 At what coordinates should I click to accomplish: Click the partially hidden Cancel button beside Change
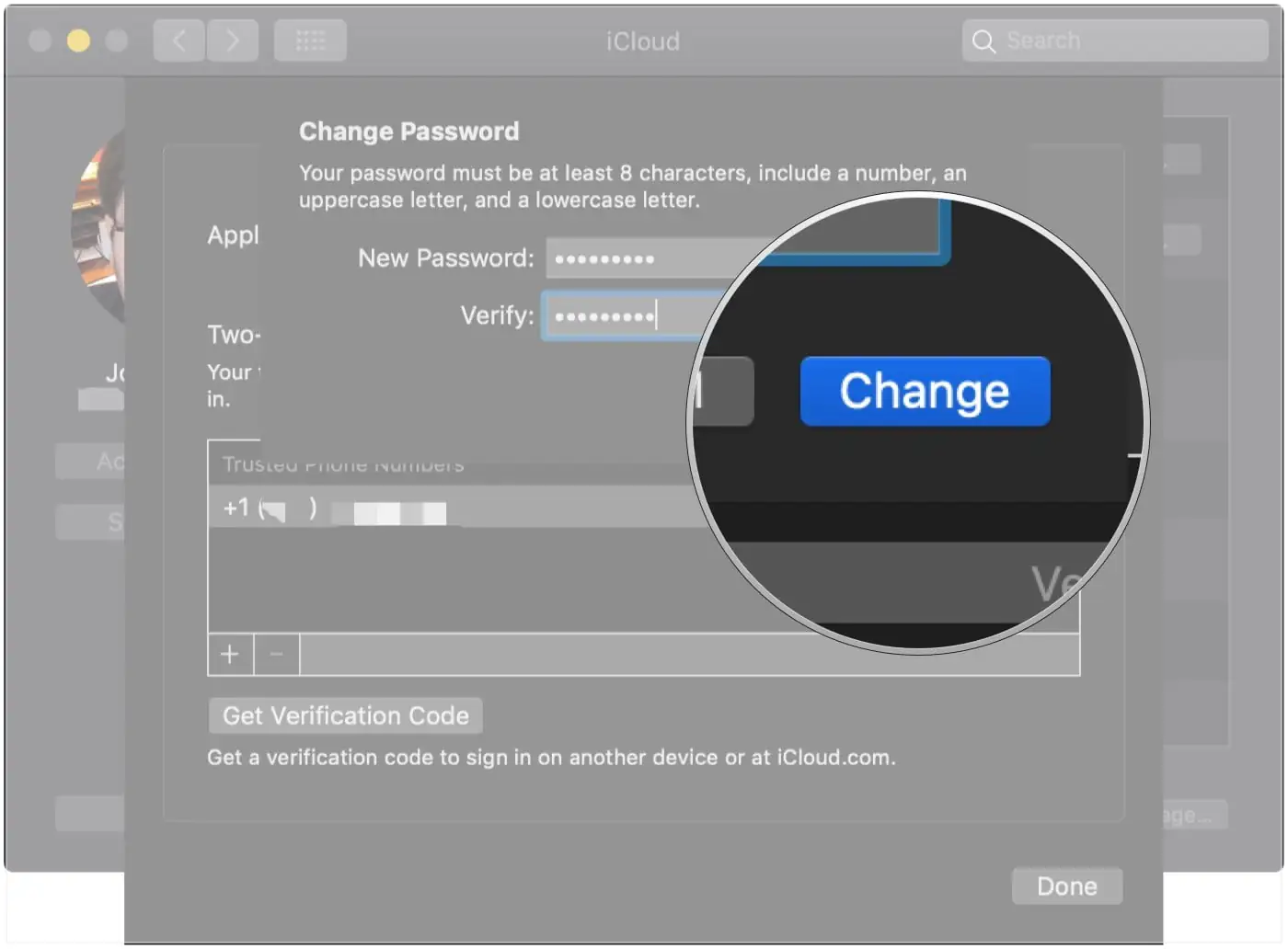pyautogui.click(x=724, y=392)
